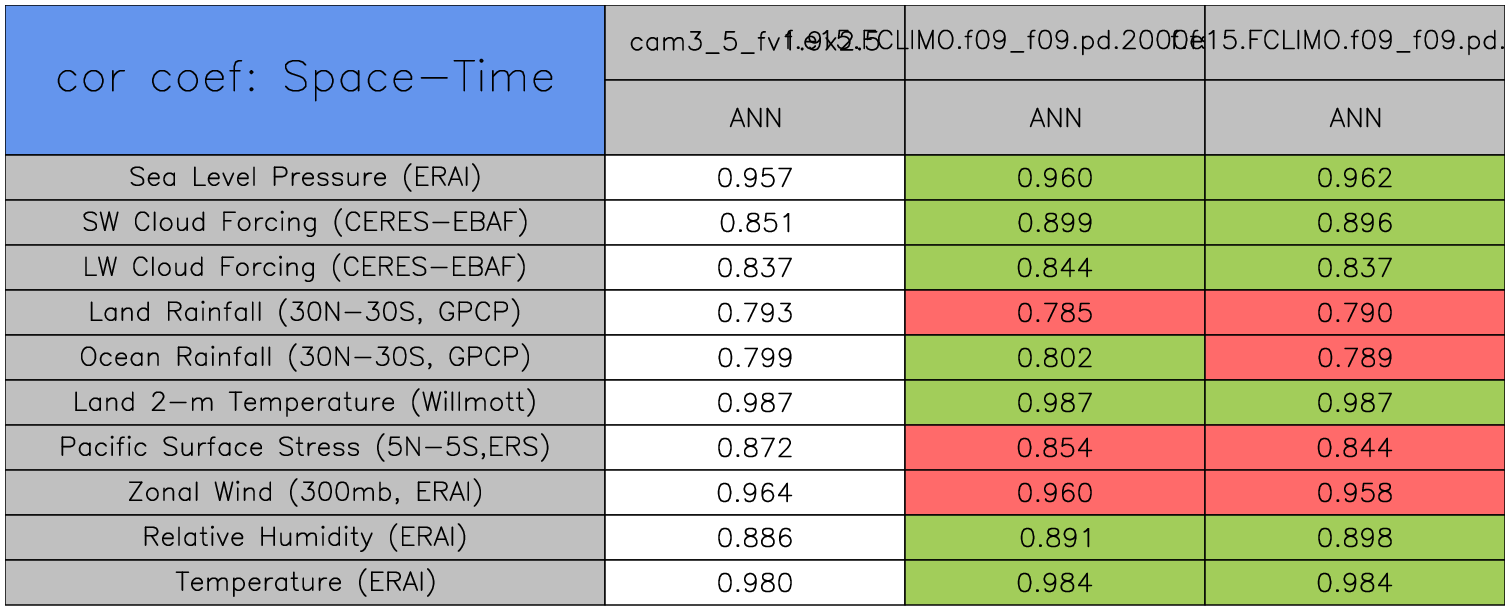The height and width of the screenshot is (611, 1510).
Task: Select the Pacific Surface Stress row label
Action: tap(305, 448)
